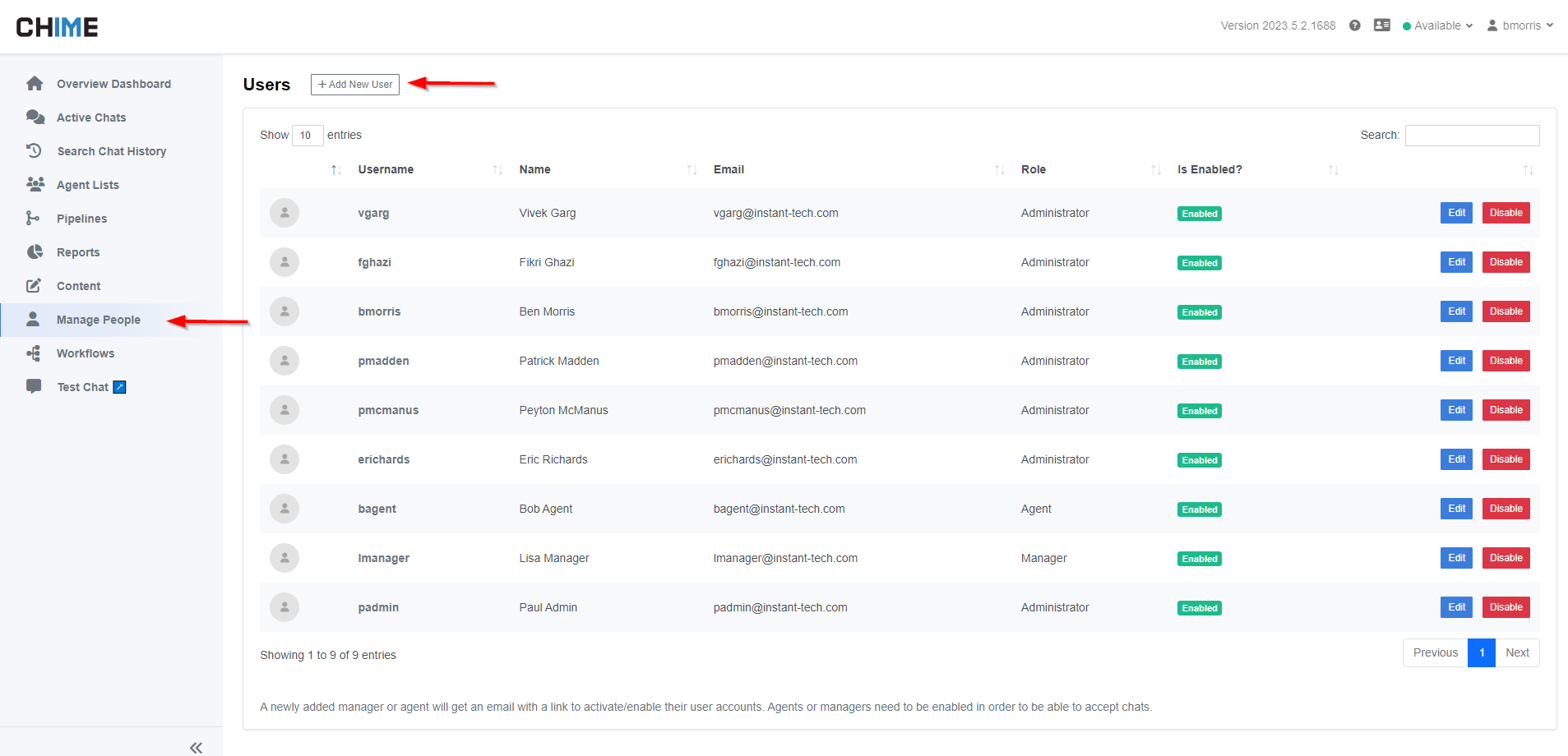
Task: Focus the Search input field
Action: click(x=1471, y=136)
